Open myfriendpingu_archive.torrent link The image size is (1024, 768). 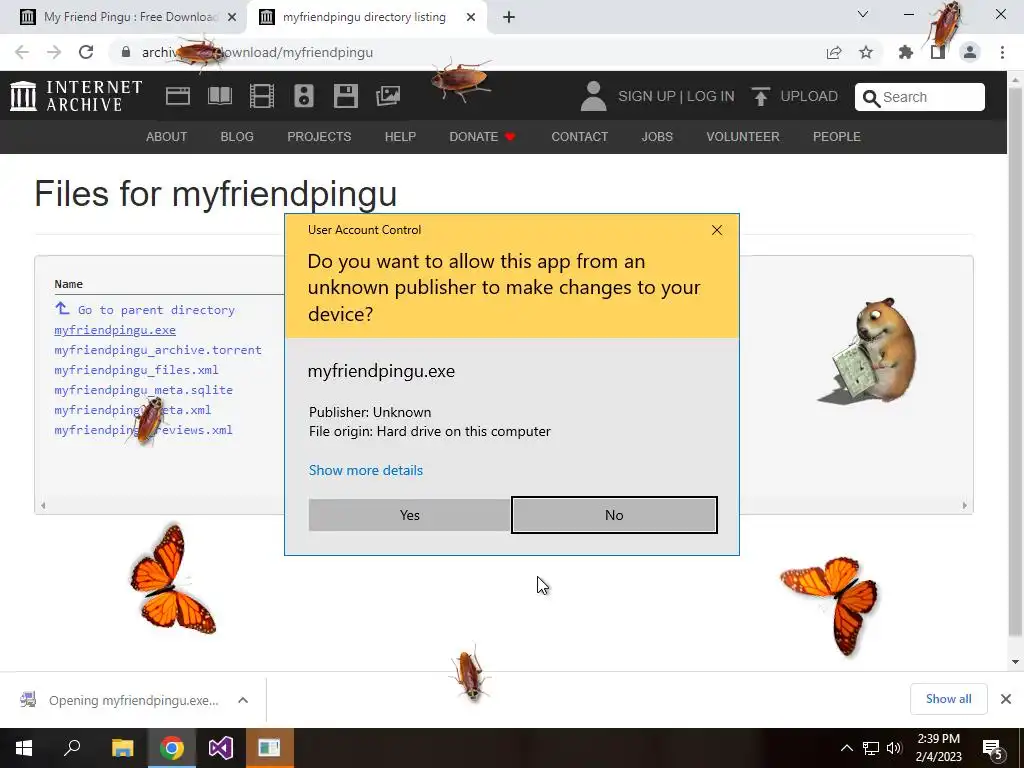point(158,350)
